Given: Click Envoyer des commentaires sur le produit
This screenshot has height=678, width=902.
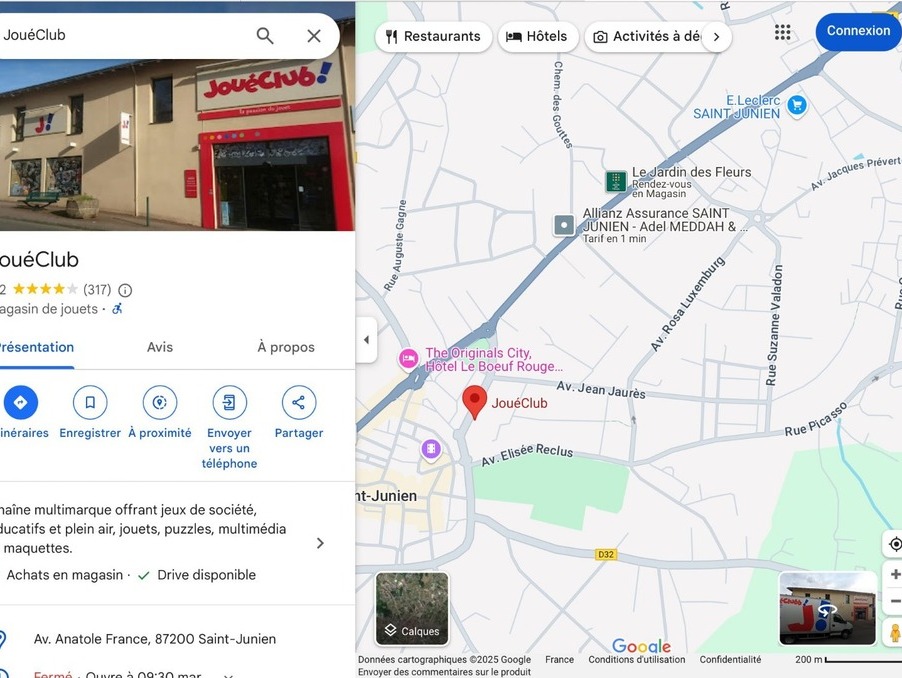Looking at the screenshot, I should (x=444, y=672).
